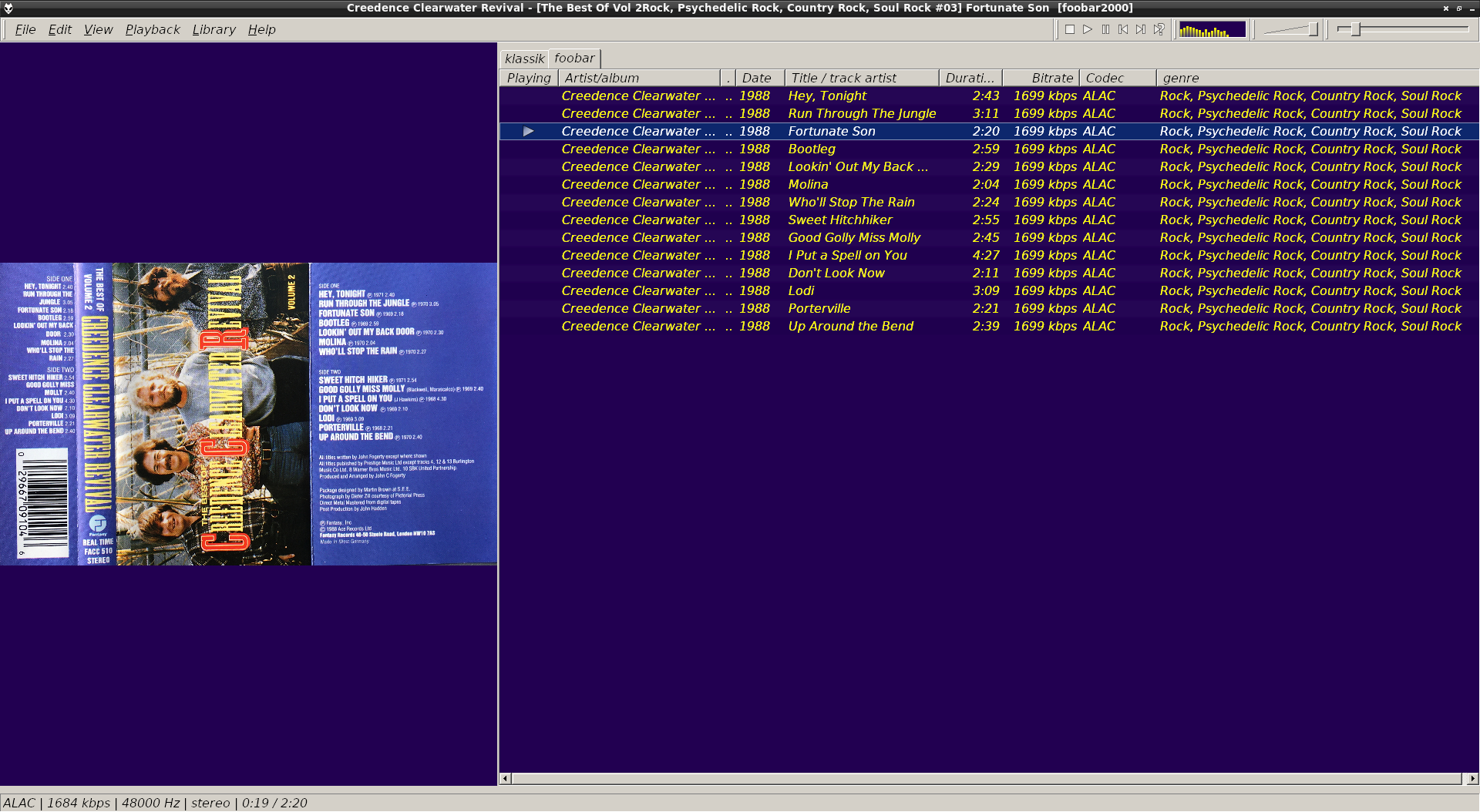This screenshot has width=1480, height=812.
Task: Click the horizontal scrollbar right arrow
Action: point(1472,778)
